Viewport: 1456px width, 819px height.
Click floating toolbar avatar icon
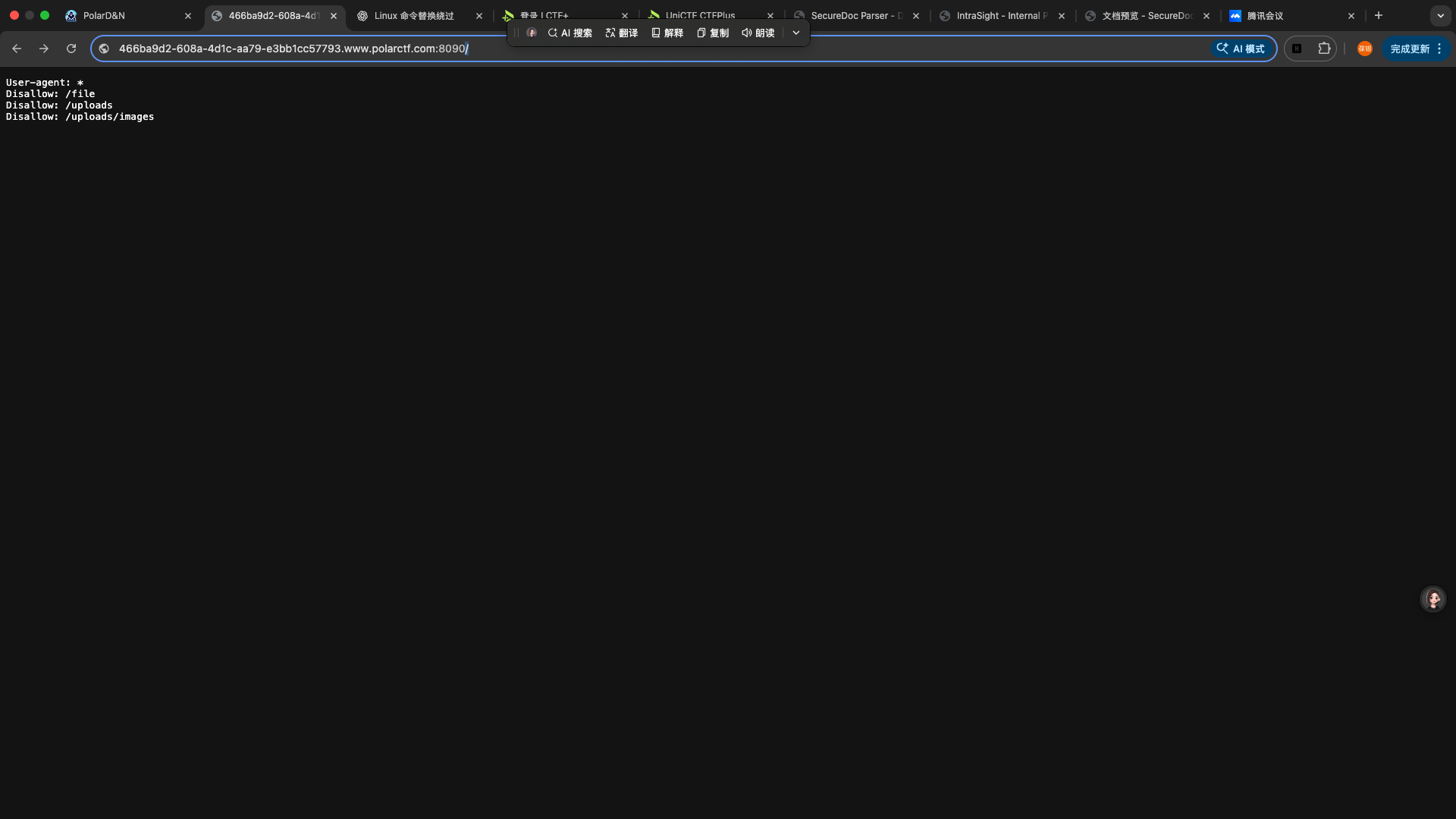532,33
